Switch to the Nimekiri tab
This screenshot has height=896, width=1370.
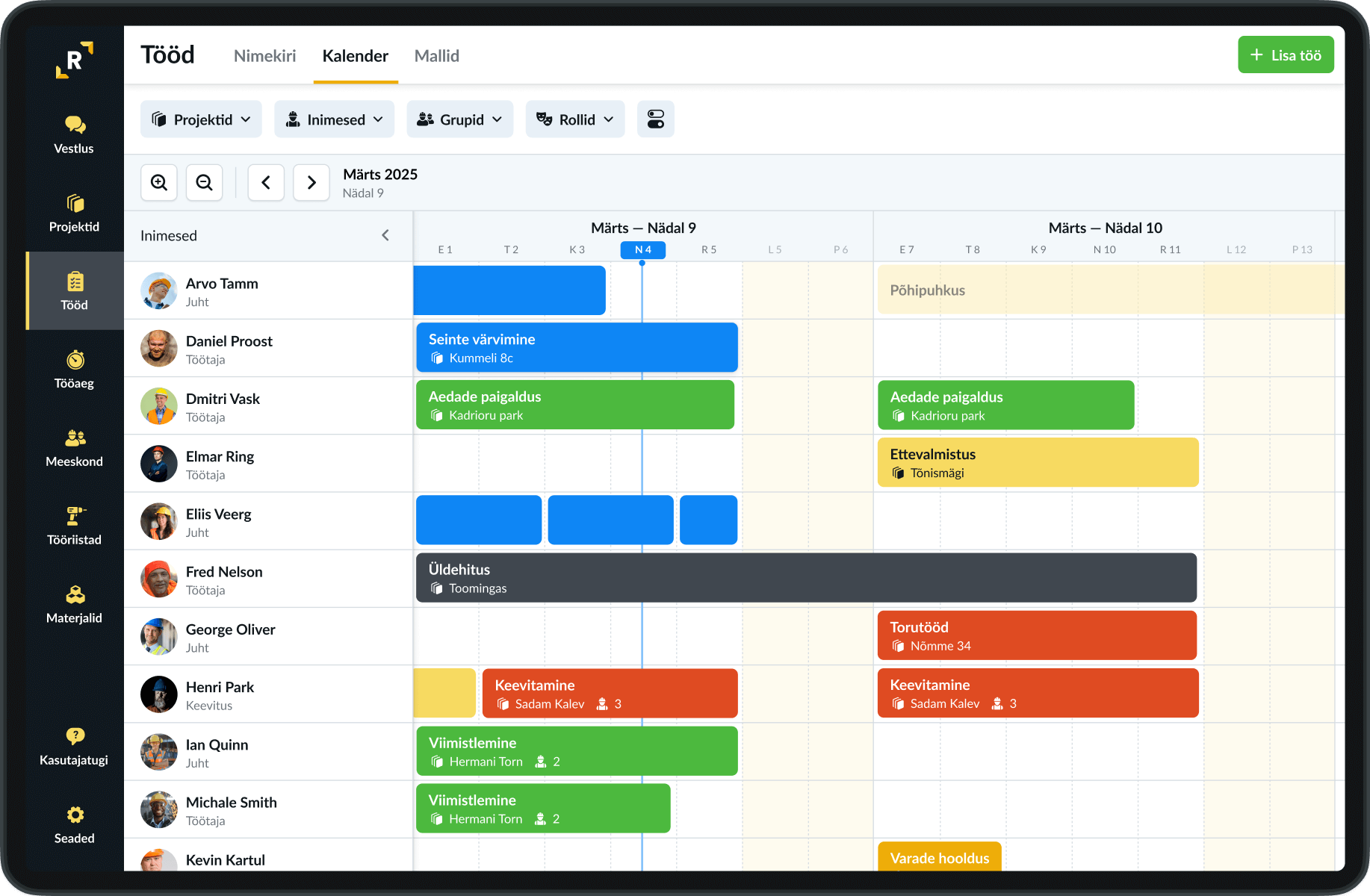point(264,56)
